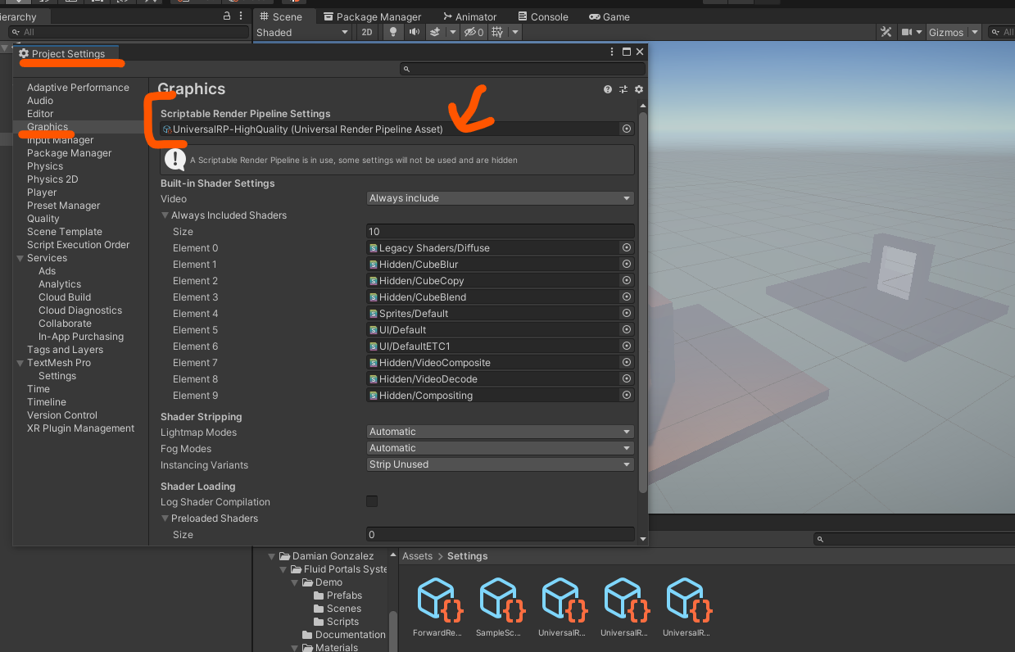Viewport: 1015px width, 652px height.
Task: Collapse the Always Included Shaders list
Action: [x=166, y=216]
